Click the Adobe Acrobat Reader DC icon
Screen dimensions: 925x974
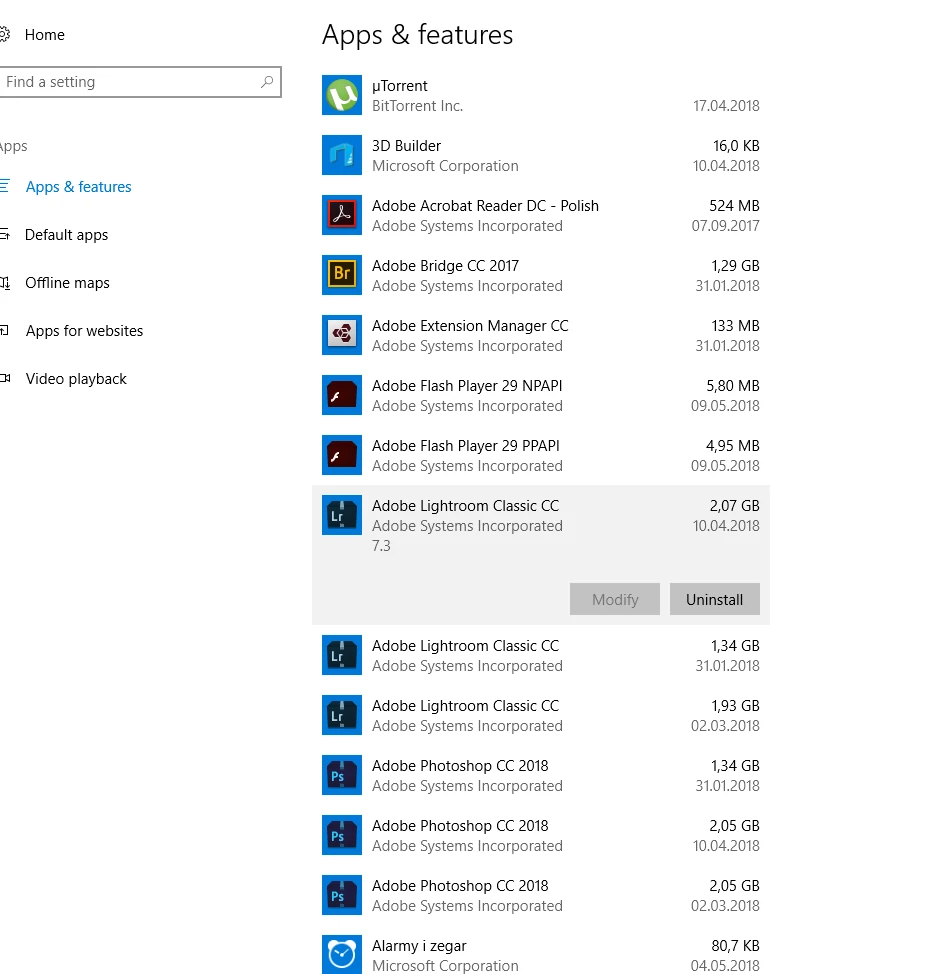point(342,215)
